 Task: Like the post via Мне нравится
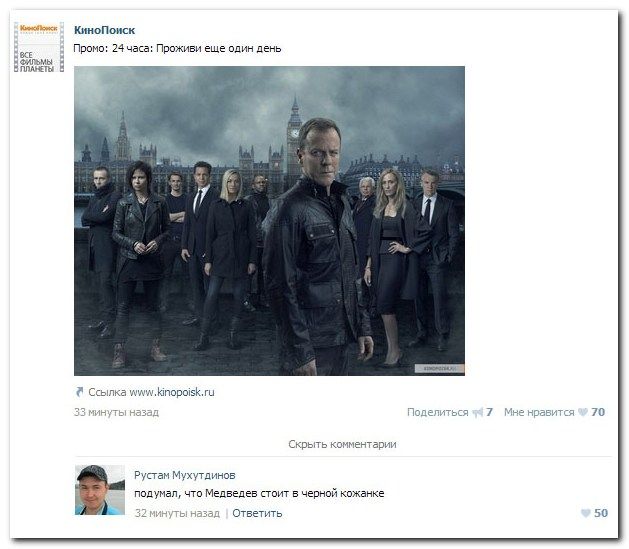point(539,412)
